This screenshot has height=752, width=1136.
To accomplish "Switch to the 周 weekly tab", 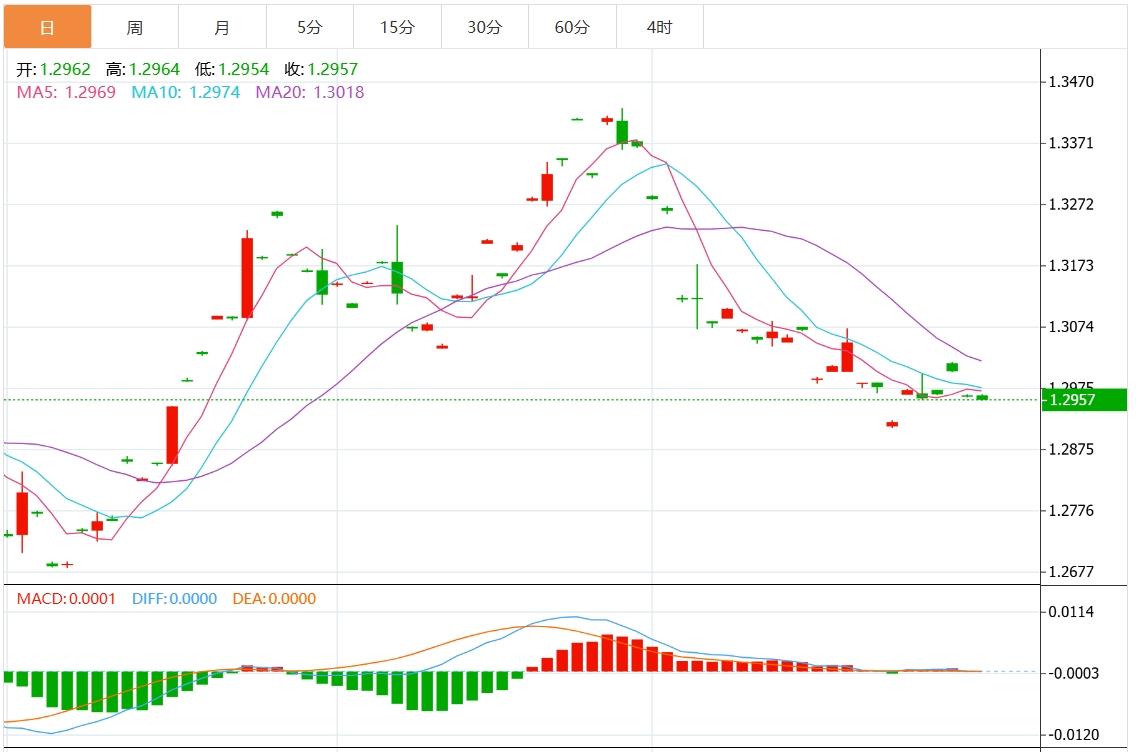I will (x=135, y=27).
